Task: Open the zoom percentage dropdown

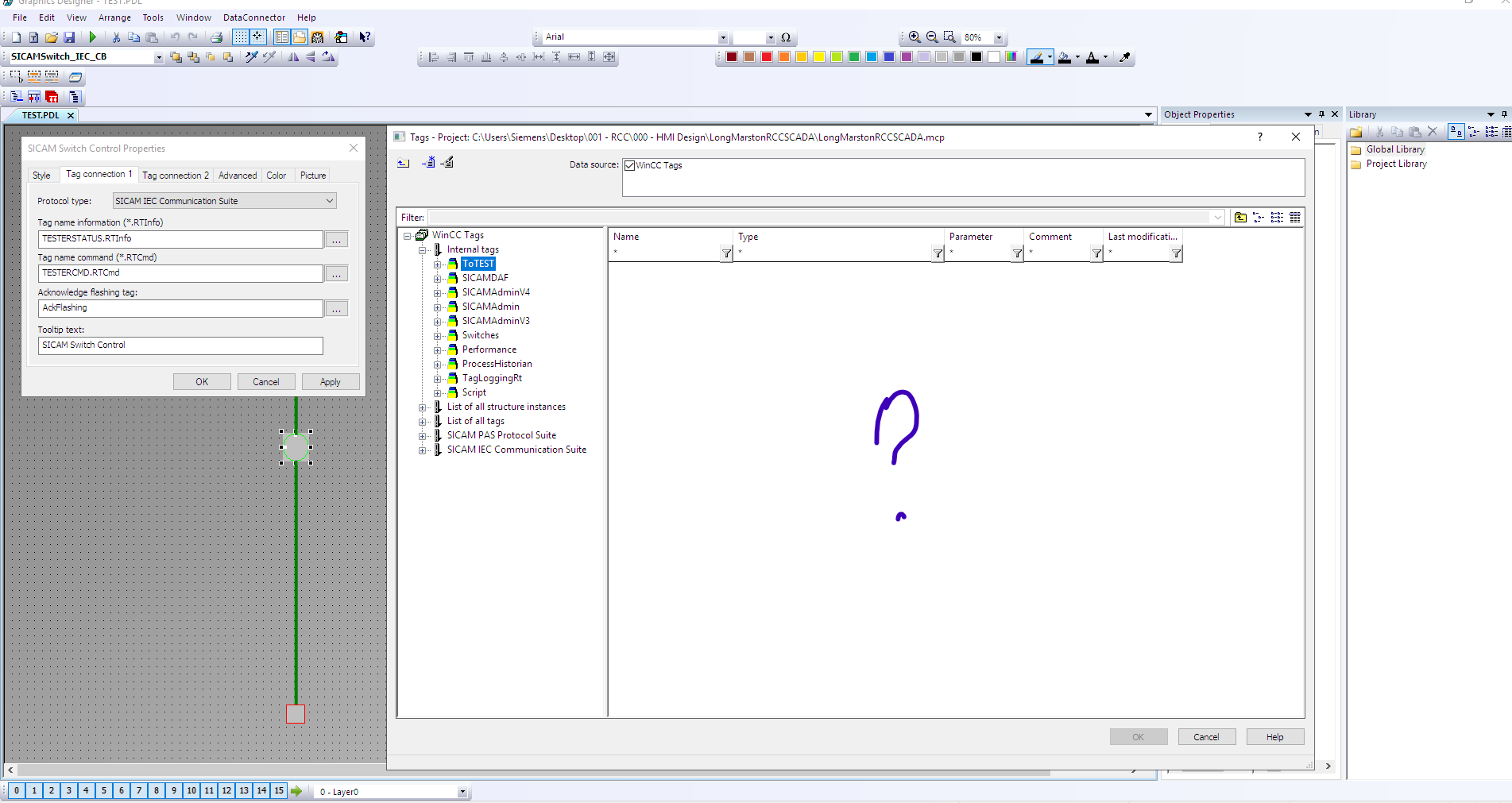Action: point(999,38)
